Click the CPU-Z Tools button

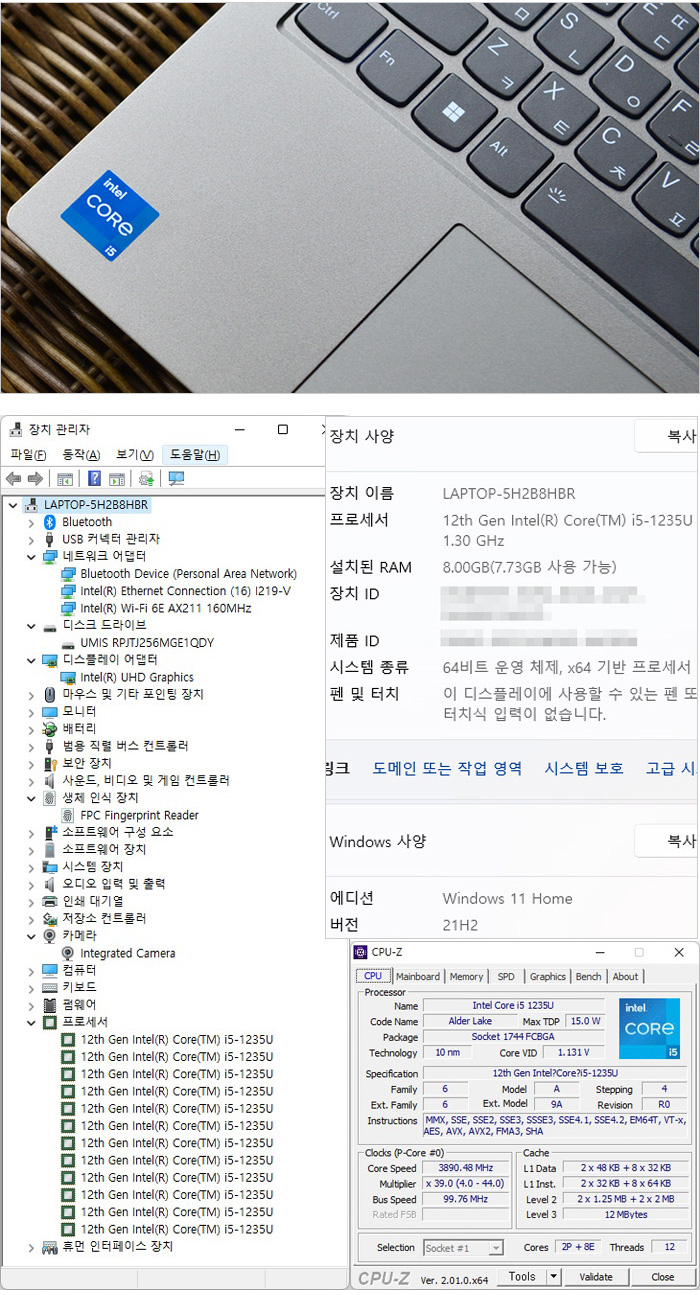522,1277
